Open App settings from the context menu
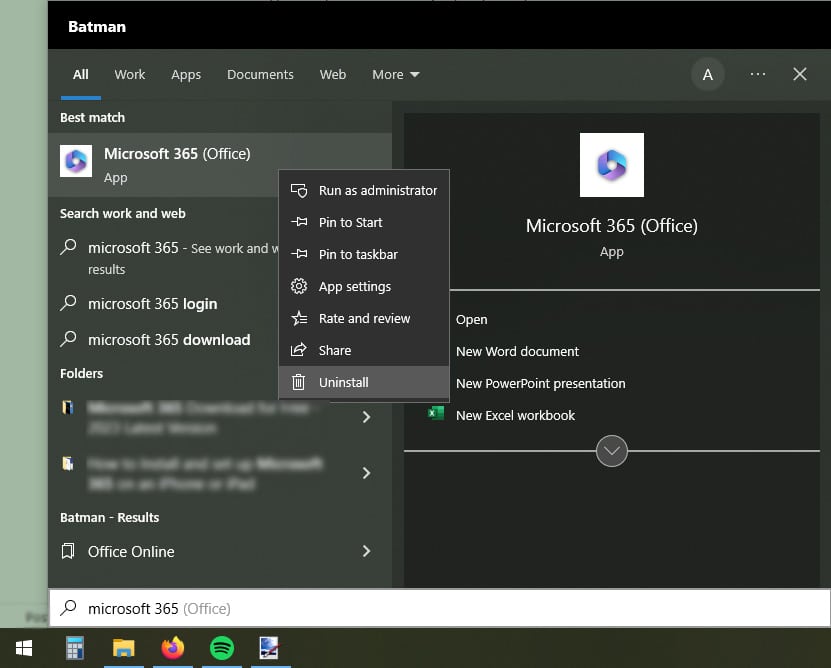The height and width of the screenshot is (668, 831). pos(354,286)
